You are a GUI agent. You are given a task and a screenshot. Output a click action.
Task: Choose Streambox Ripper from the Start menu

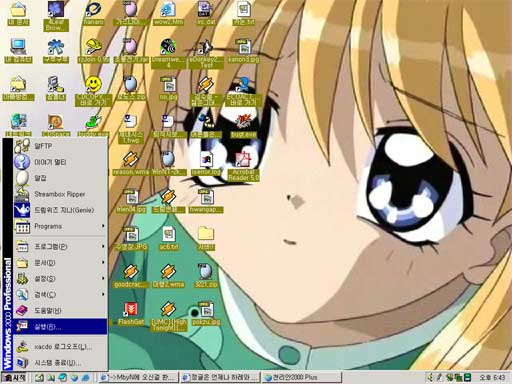[61, 194]
